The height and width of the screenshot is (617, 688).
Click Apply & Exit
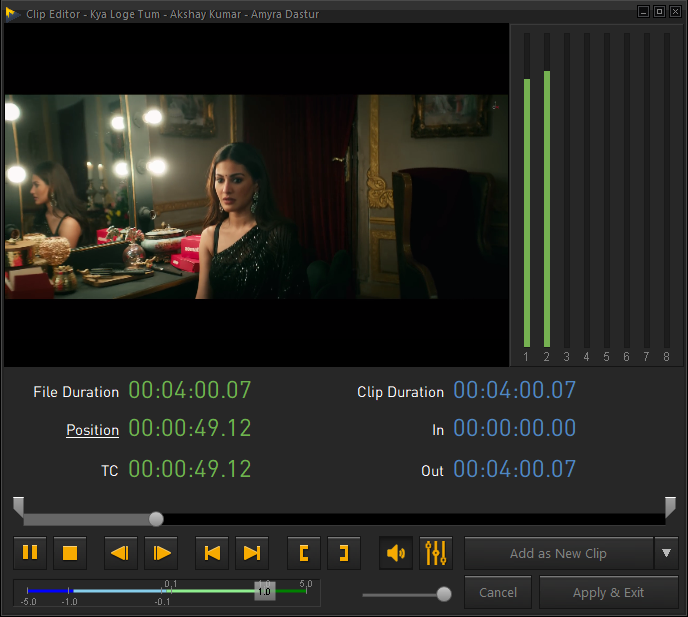pyautogui.click(x=608, y=592)
